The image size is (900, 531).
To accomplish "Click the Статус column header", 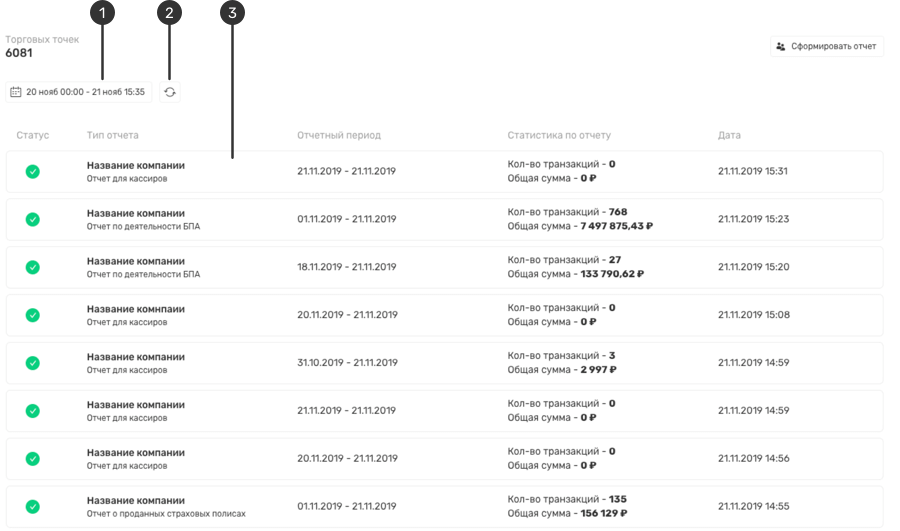I will (x=33, y=135).
